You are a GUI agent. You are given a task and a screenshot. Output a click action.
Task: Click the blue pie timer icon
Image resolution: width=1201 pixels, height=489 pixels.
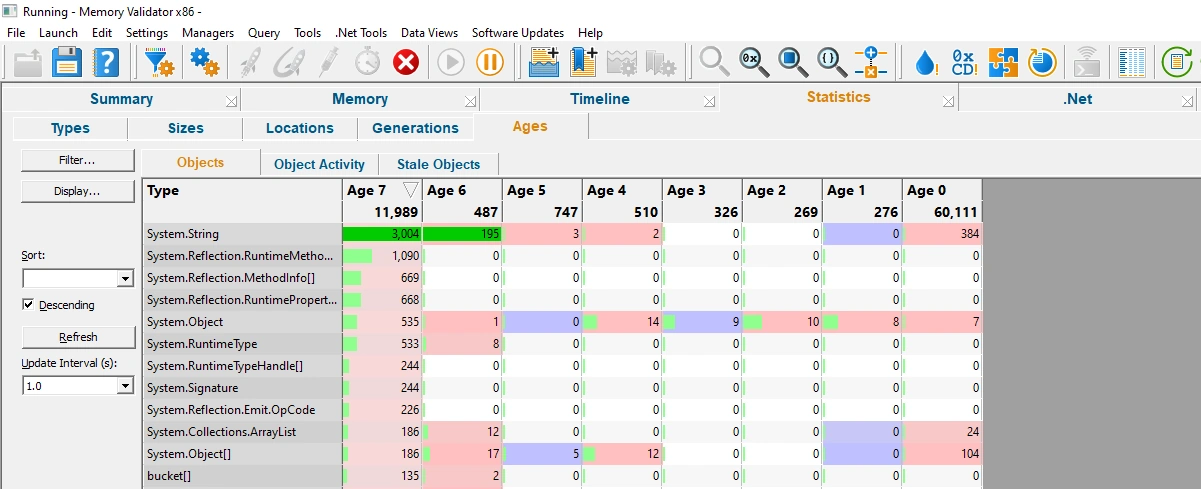[1042, 63]
